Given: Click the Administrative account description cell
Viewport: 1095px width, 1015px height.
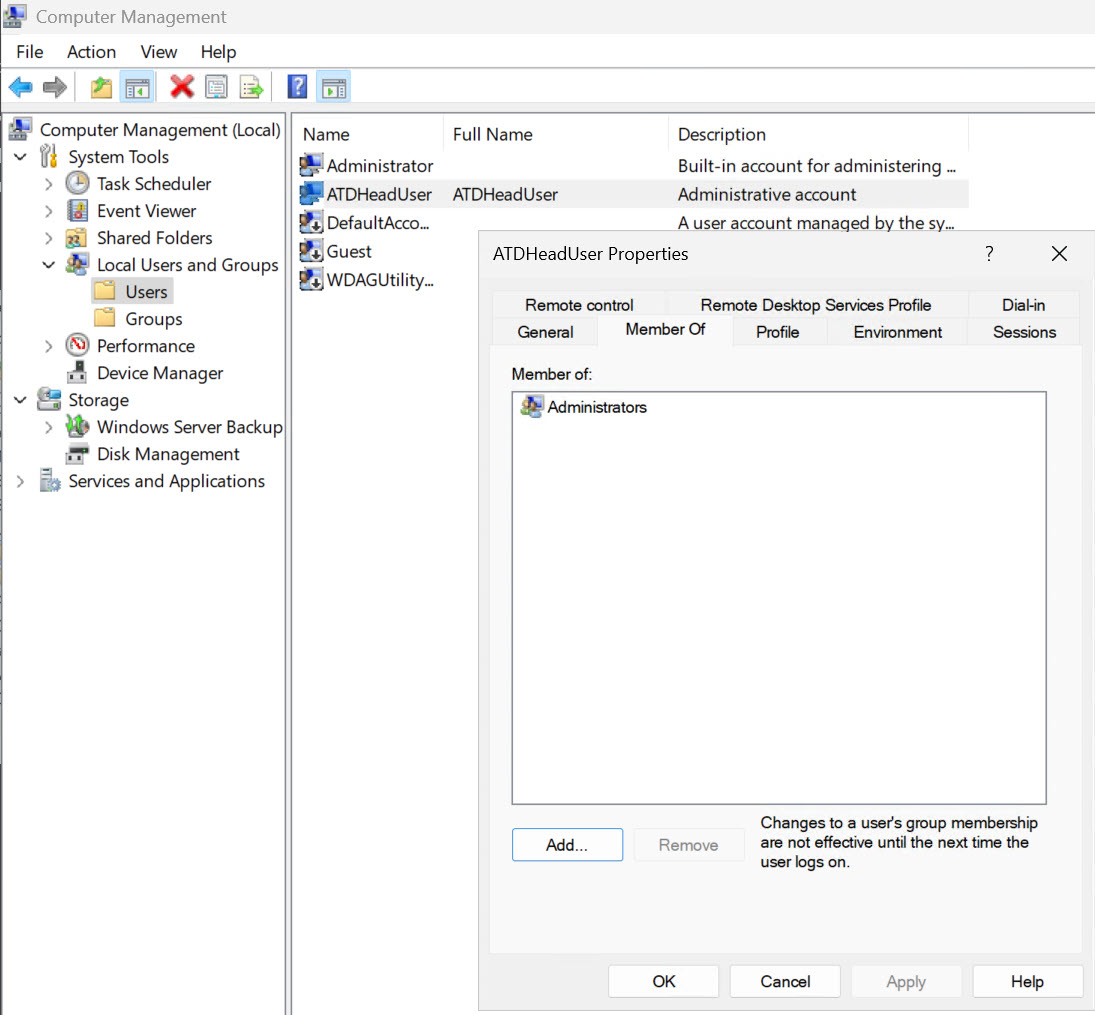Looking at the screenshot, I should pyautogui.click(x=767, y=194).
